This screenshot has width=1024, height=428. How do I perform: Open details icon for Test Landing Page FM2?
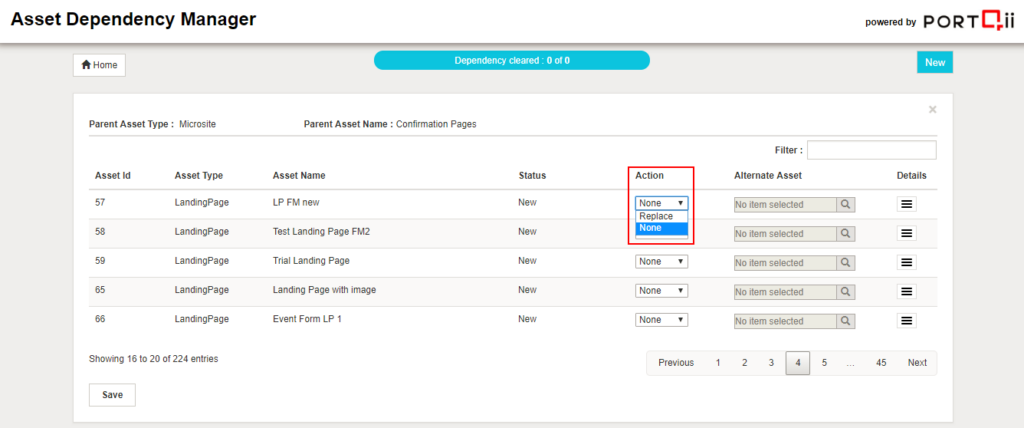point(907,233)
